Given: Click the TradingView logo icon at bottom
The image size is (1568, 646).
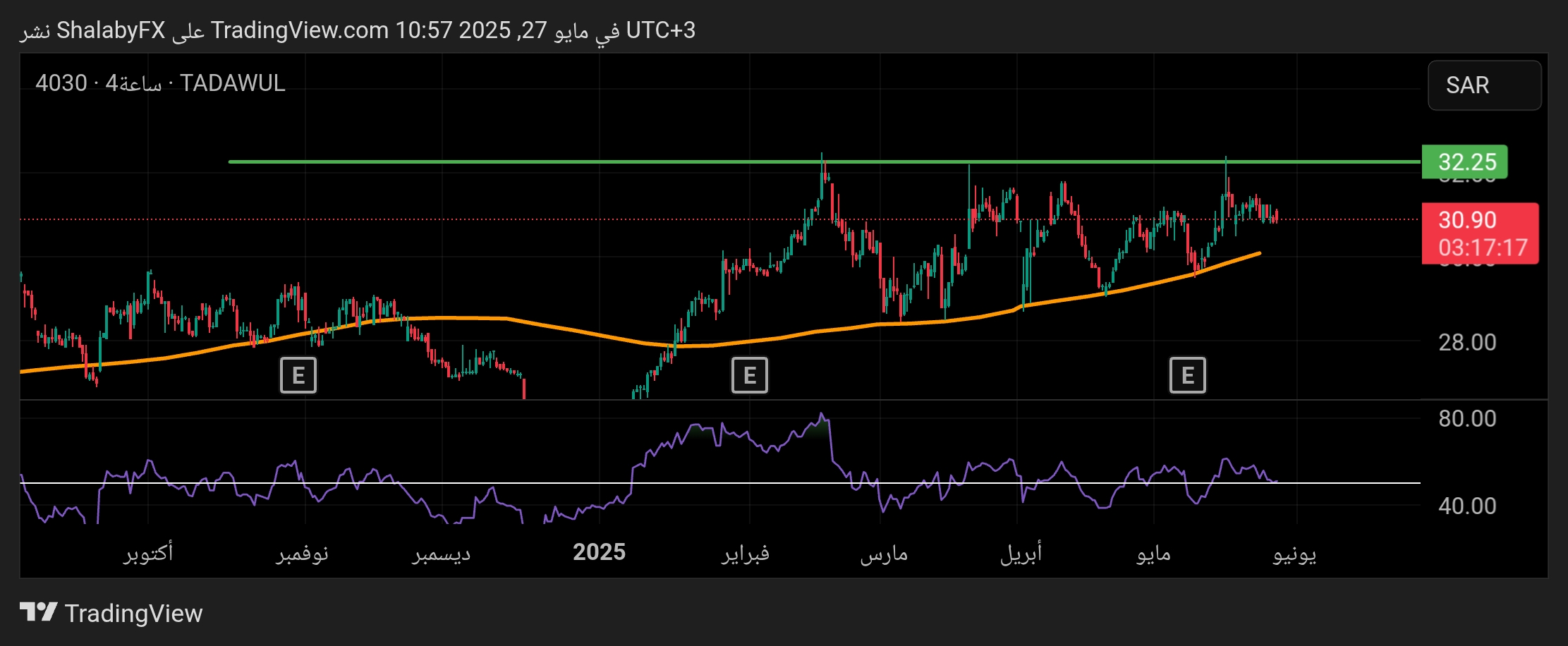Looking at the screenshot, I should coord(38,612).
